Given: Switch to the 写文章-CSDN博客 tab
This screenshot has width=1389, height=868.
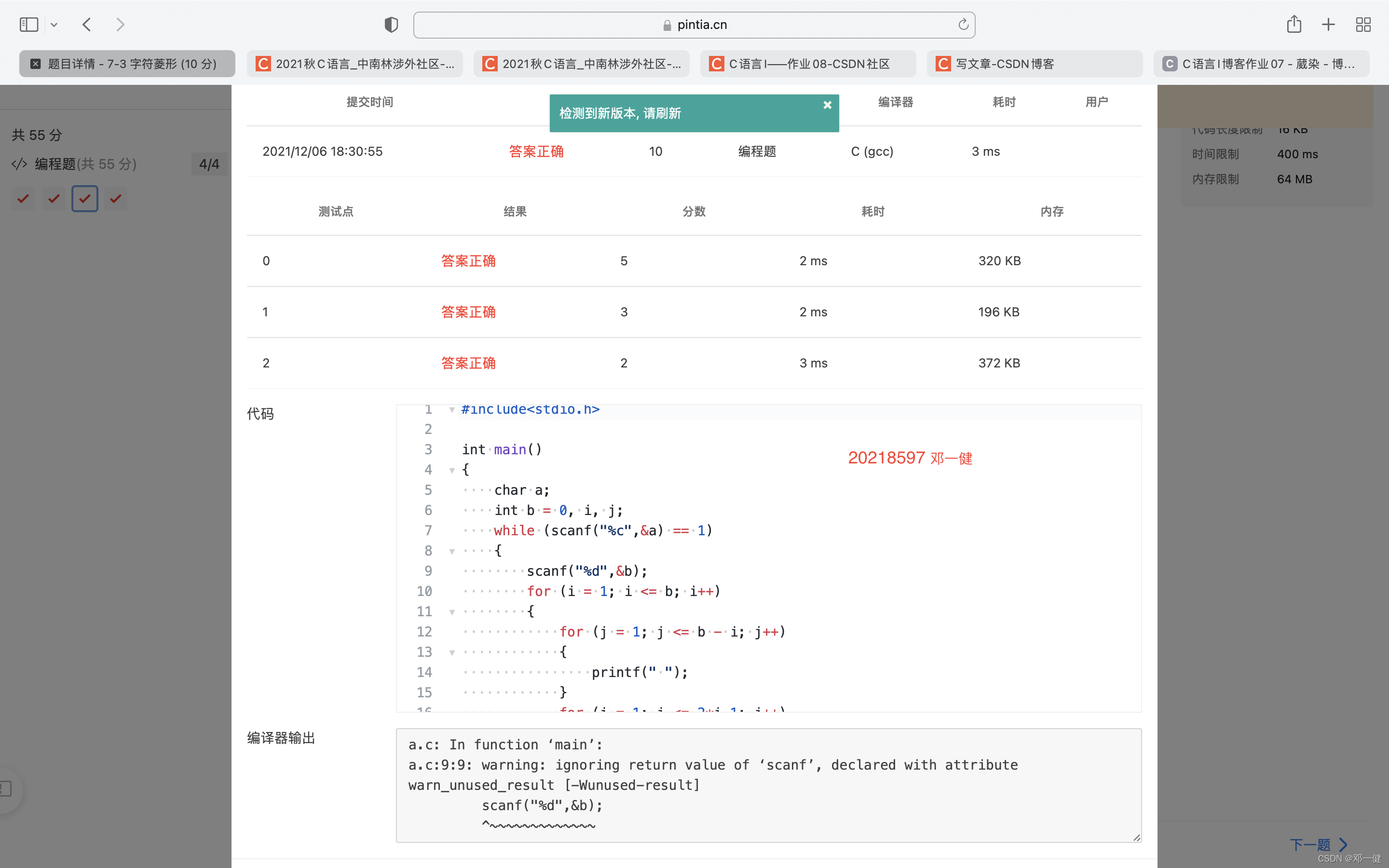Looking at the screenshot, I should point(1035,64).
